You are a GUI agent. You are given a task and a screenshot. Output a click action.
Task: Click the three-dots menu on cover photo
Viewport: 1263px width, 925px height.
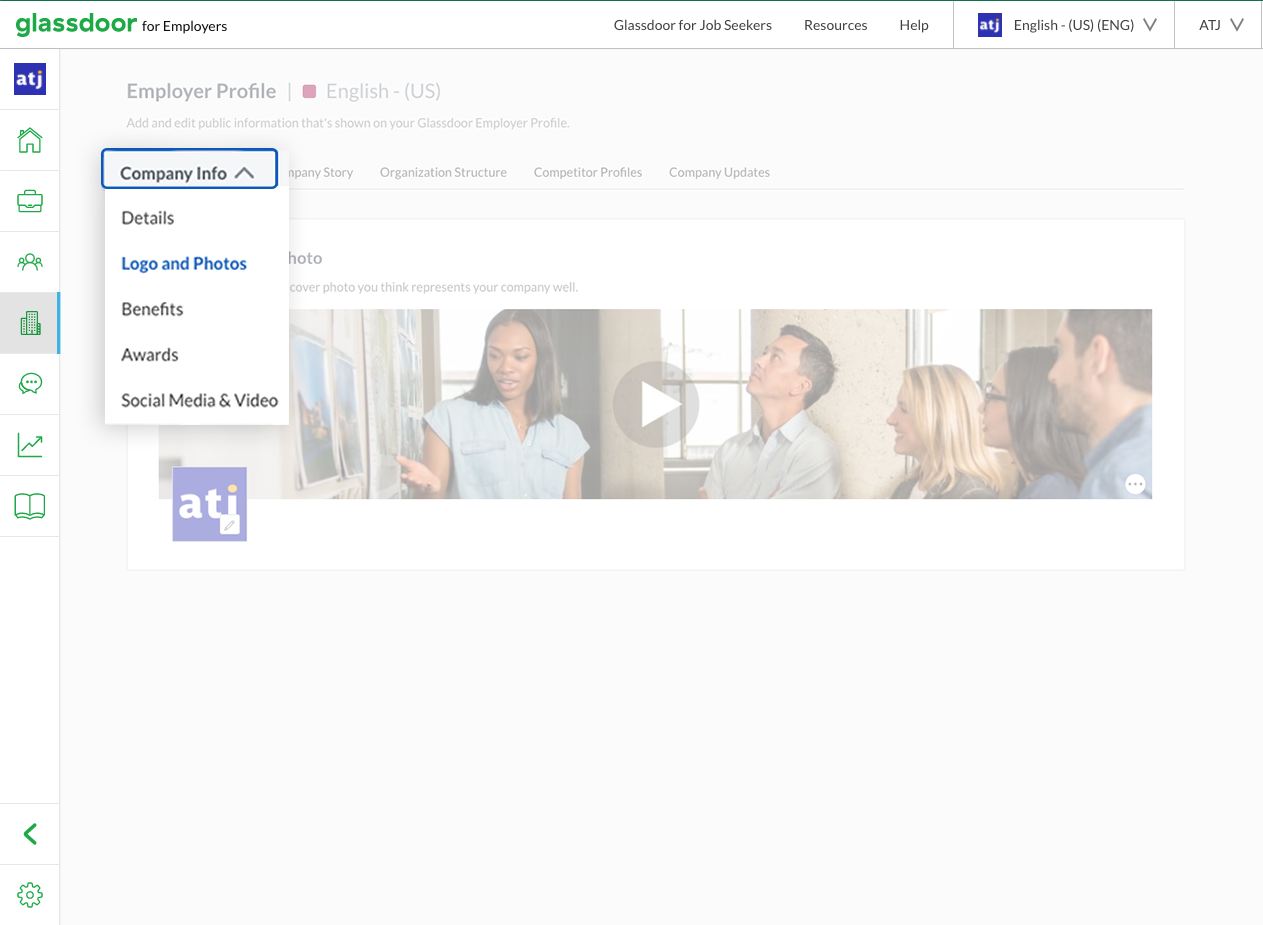point(1135,483)
